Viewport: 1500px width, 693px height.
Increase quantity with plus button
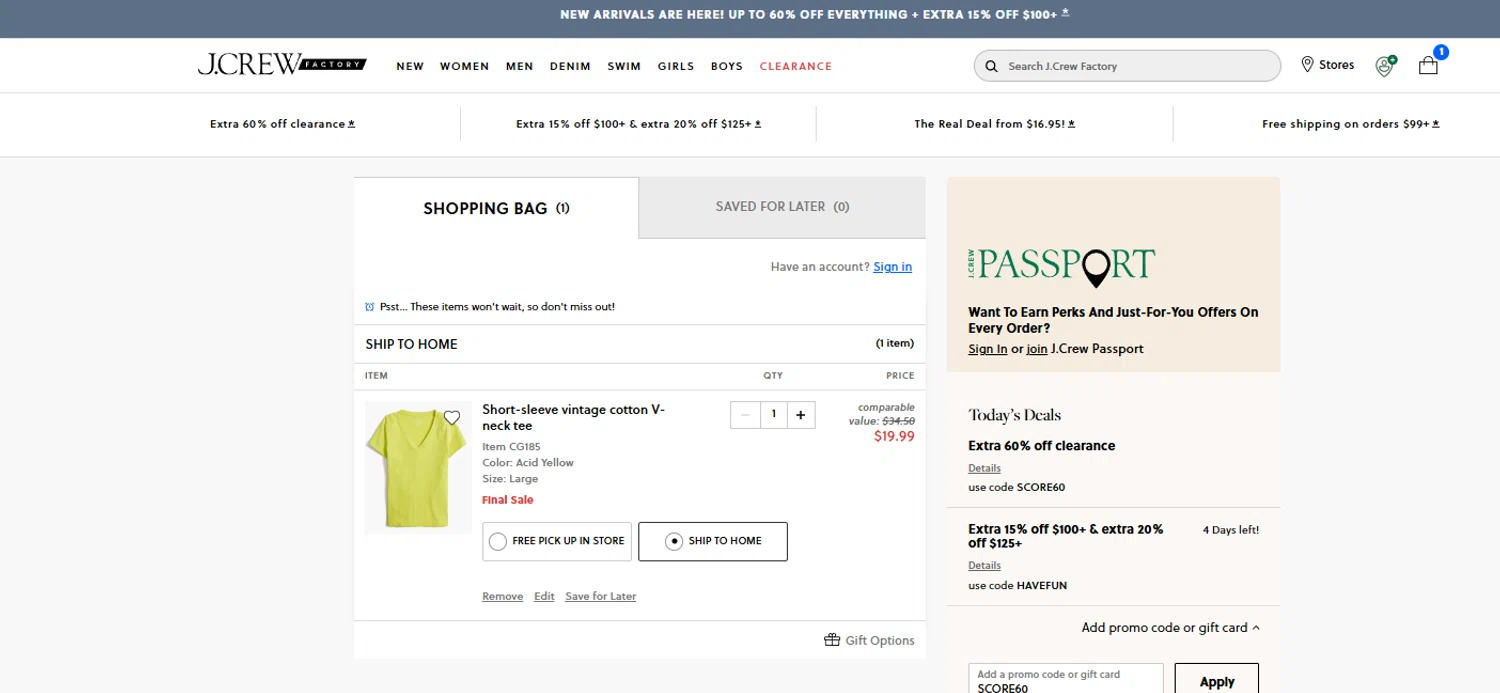tap(800, 414)
